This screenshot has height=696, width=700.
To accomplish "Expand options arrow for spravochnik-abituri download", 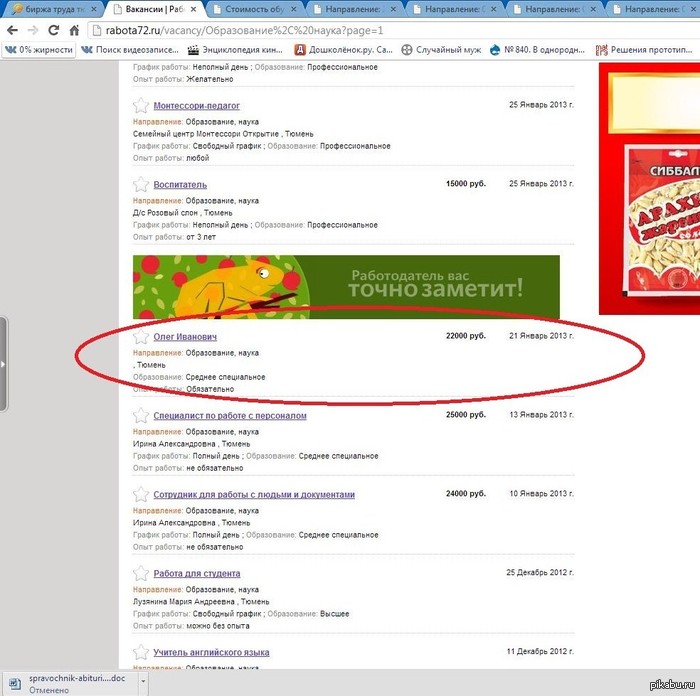I will [141, 683].
